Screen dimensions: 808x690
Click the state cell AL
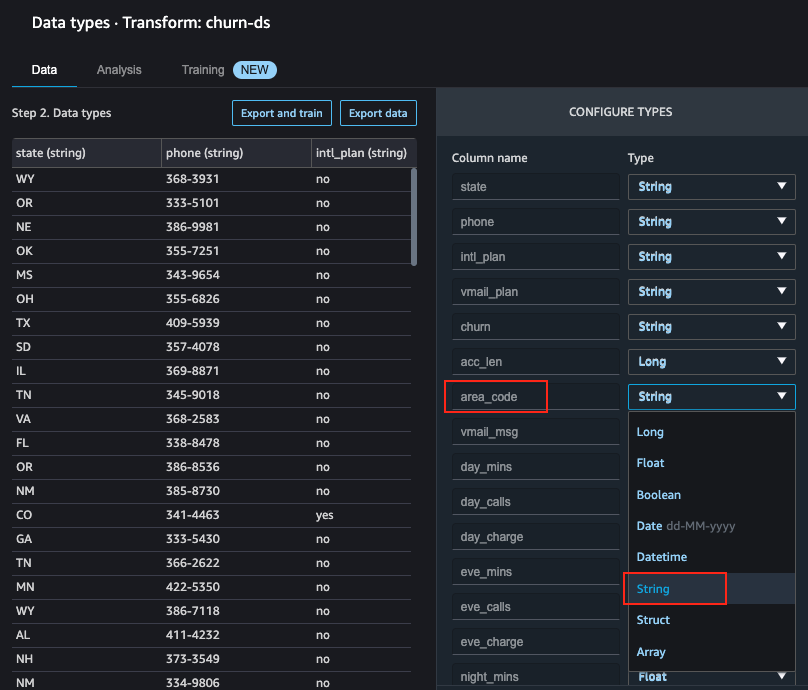click(x=23, y=635)
